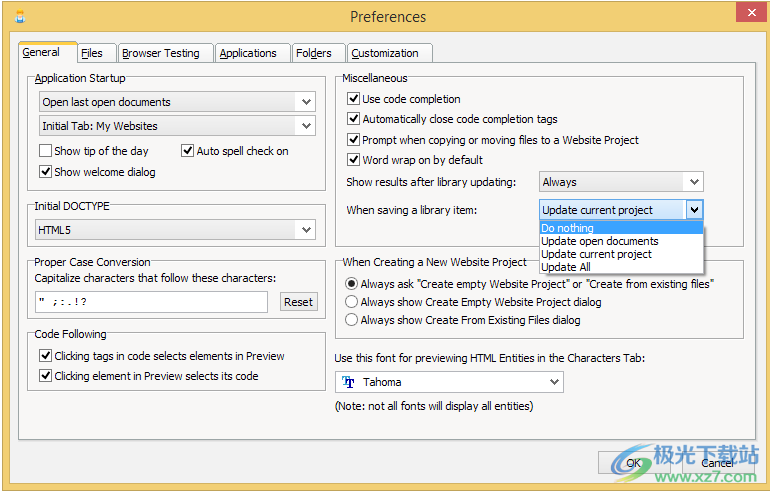Close the Preferences dialog
This screenshot has height=493, width=770.
point(751,13)
